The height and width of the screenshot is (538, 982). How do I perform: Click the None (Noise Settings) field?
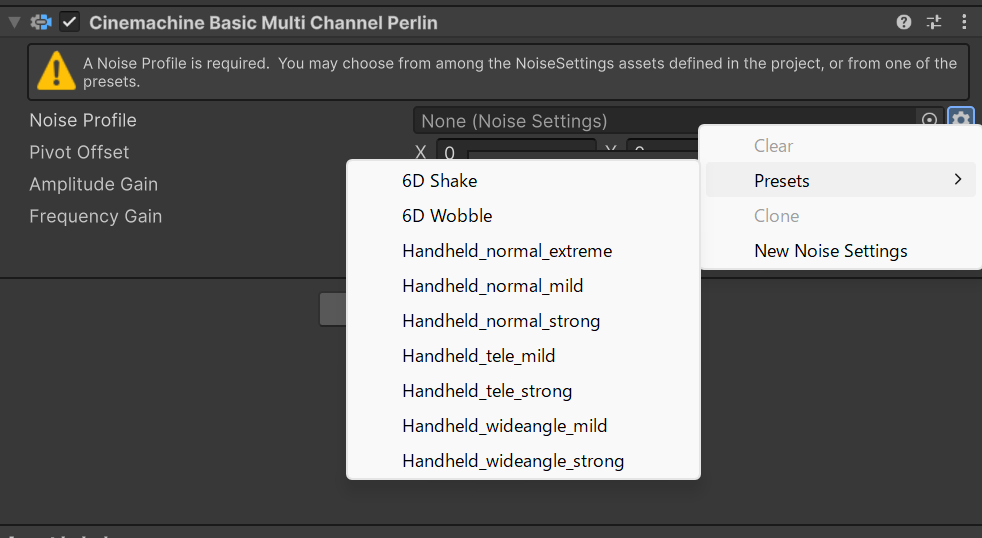[664, 120]
